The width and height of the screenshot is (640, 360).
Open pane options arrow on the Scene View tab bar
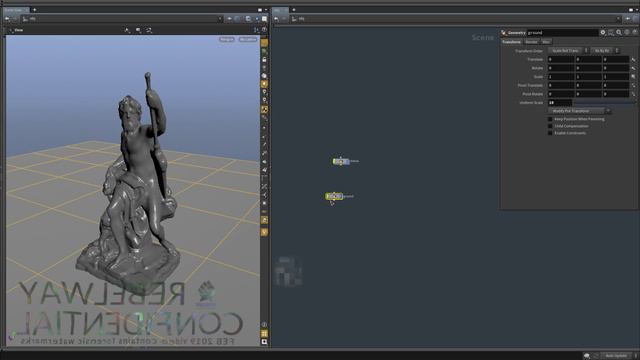(266, 10)
